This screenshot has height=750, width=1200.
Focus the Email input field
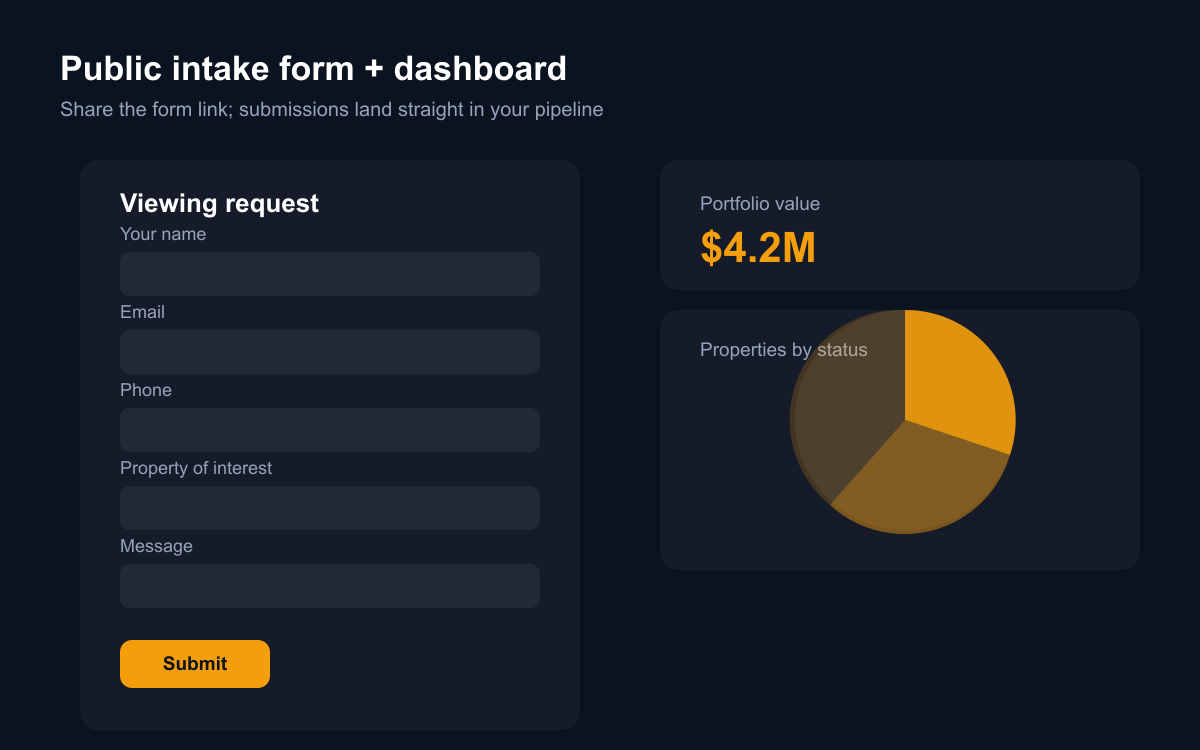[330, 352]
